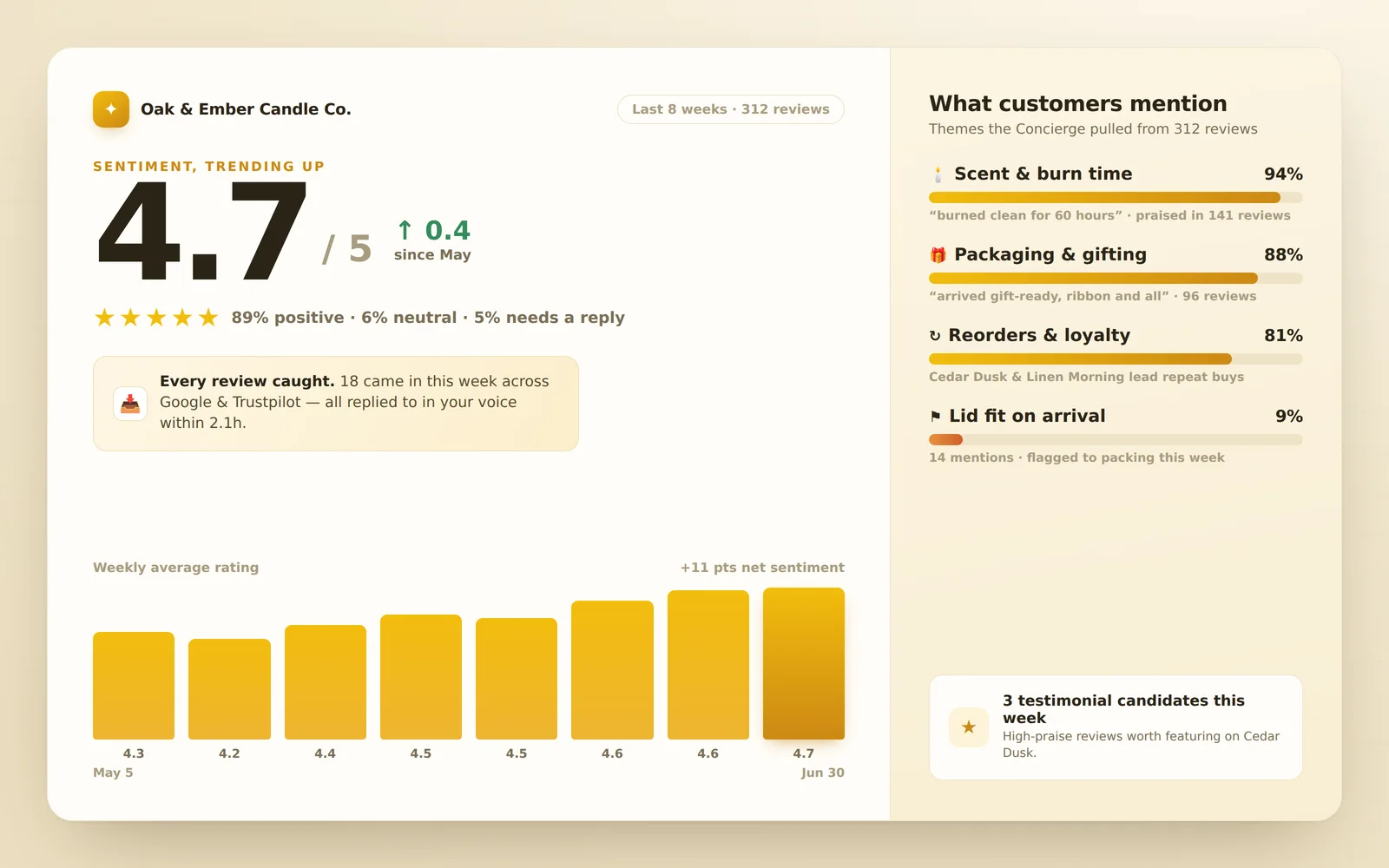The height and width of the screenshot is (868, 1389).
Task: Click the '89% positive · 6% neutral' summary line
Action: coord(428,318)
